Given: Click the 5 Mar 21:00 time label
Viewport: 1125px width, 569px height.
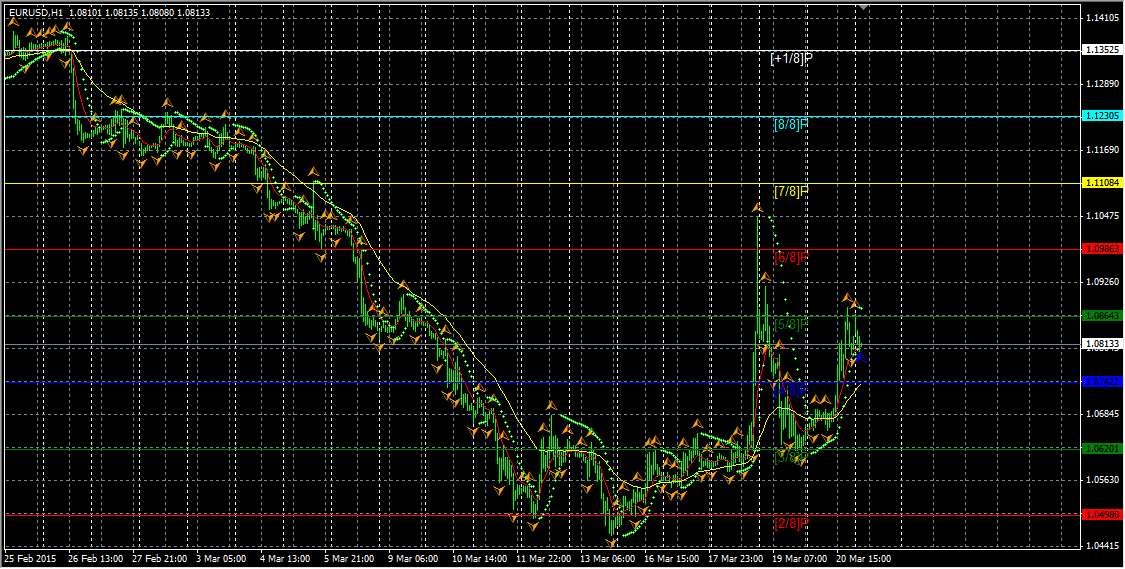Looking at the screenshot, I should [x=347, y=558].
